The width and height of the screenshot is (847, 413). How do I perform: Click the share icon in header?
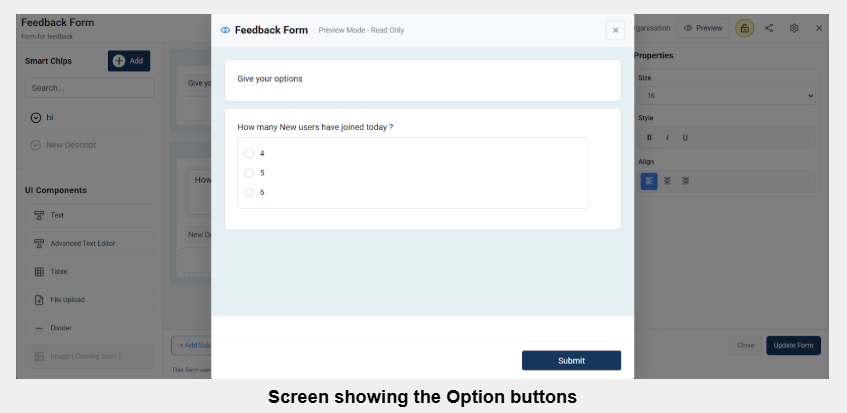(769, 28)
